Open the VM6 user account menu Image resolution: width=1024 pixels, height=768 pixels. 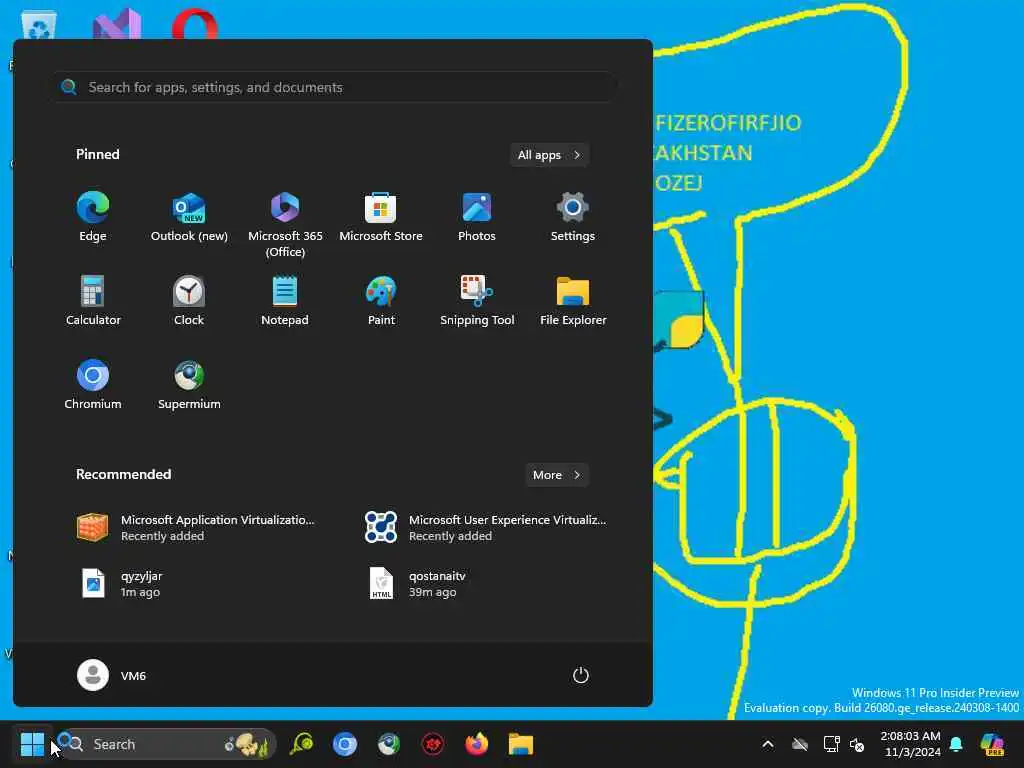point(112,675)
